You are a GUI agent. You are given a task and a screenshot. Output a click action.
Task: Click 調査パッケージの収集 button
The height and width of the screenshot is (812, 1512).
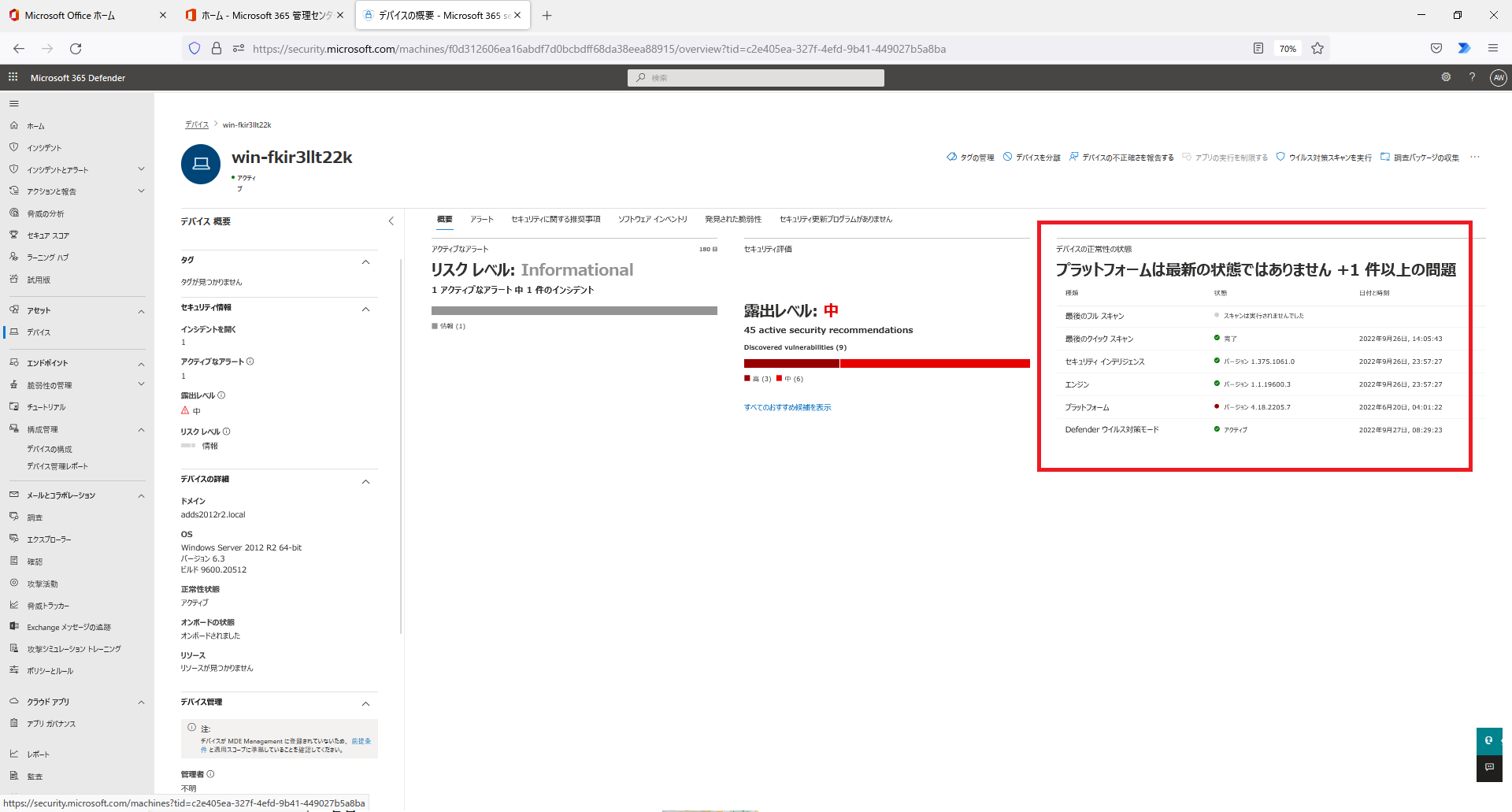point(1420,158)
